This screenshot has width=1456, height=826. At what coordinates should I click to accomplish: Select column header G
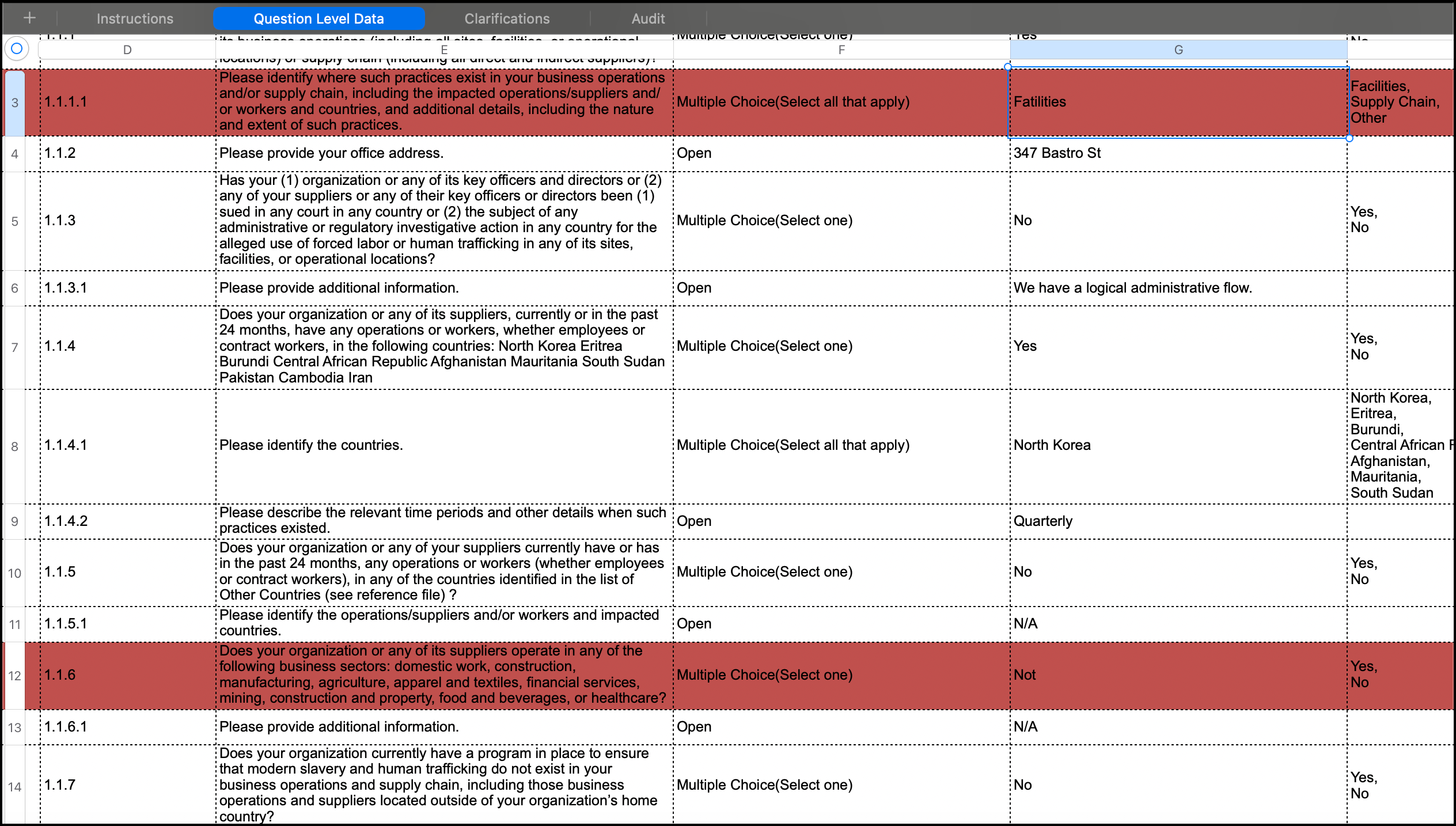[1178, 50]
